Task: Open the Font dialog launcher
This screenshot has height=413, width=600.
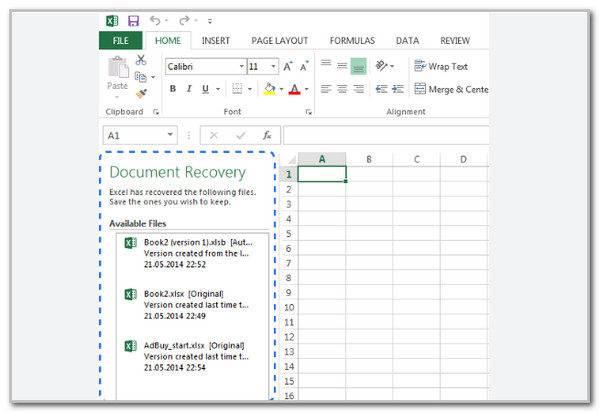Action: pyautogui.click(x=308, y=112)
